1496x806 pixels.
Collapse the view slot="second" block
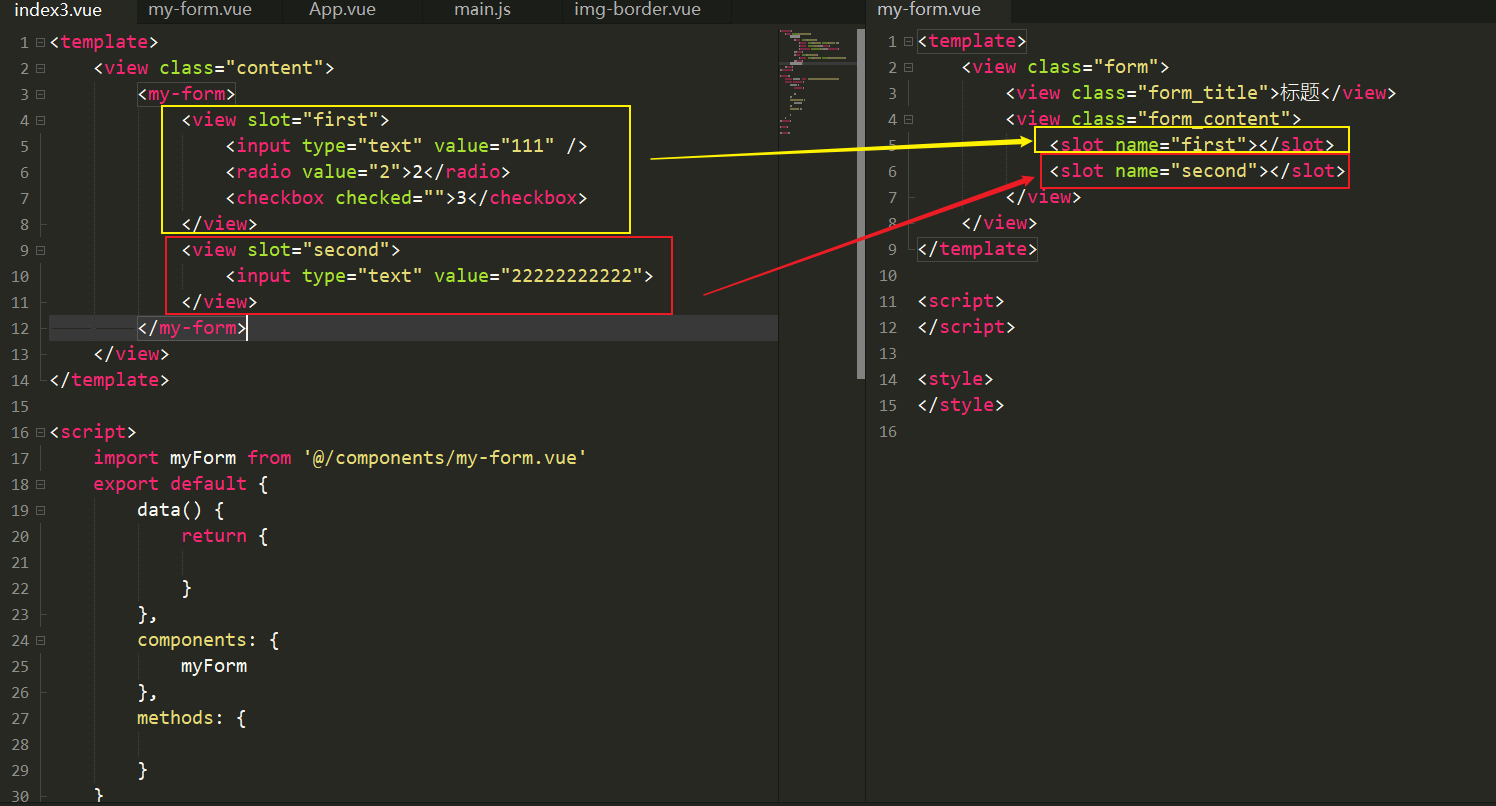(40, 250)
